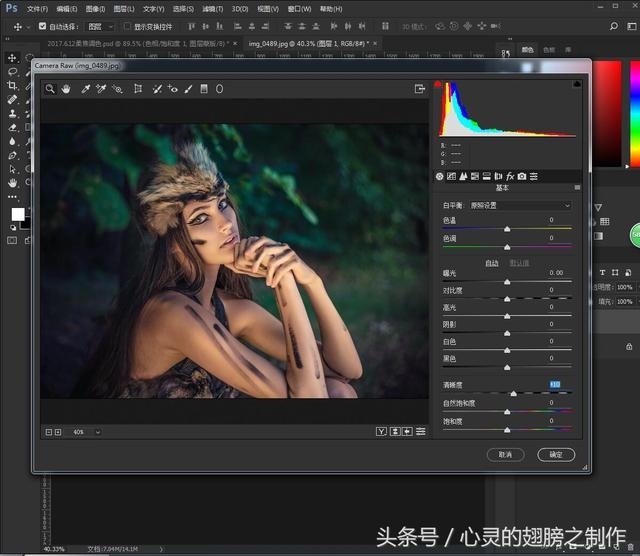
Task: Choose the Color Sampler tool
Action: (101, 89)
